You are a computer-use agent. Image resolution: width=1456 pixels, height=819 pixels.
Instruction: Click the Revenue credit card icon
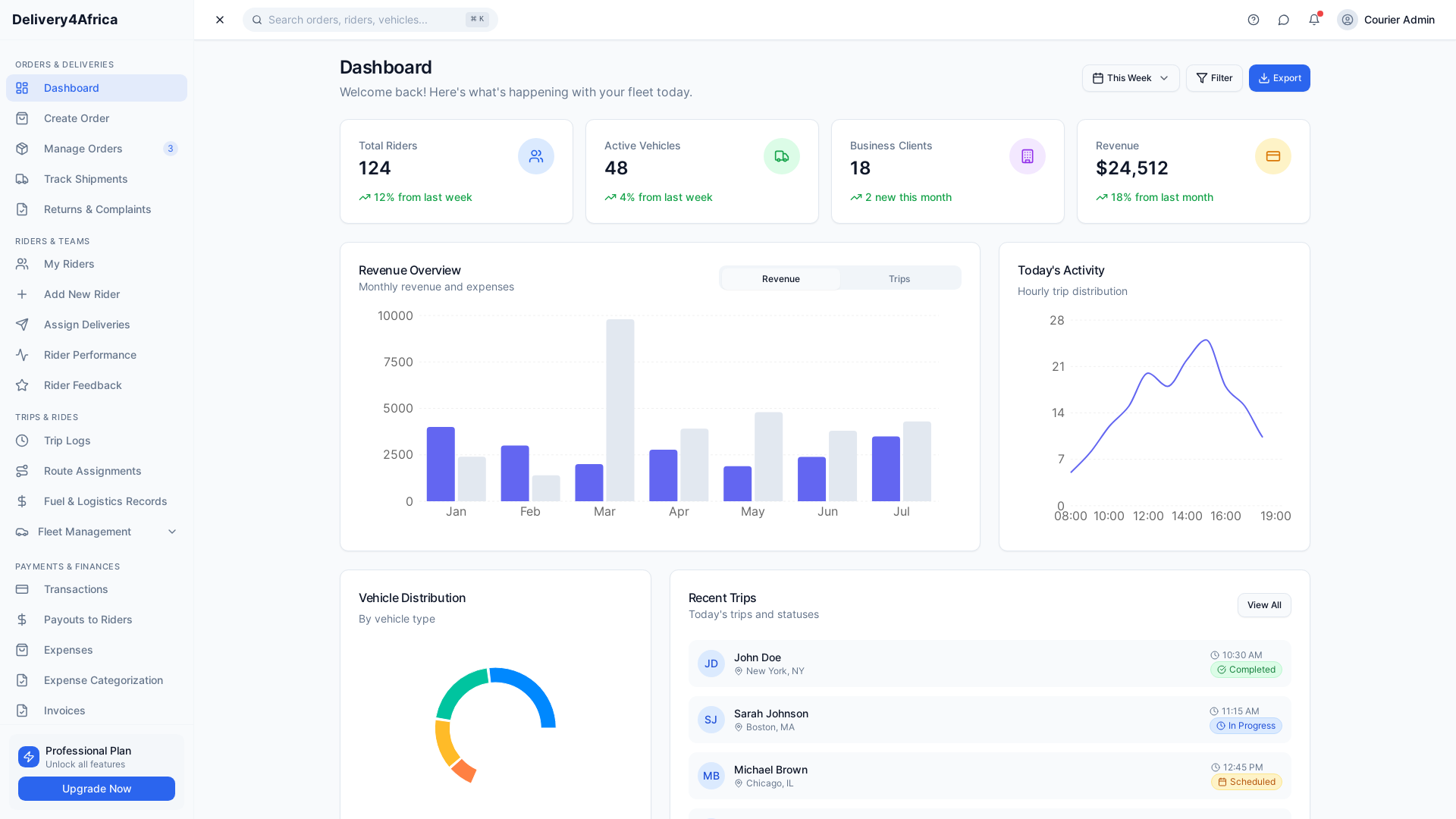(x=1273, y=156)
